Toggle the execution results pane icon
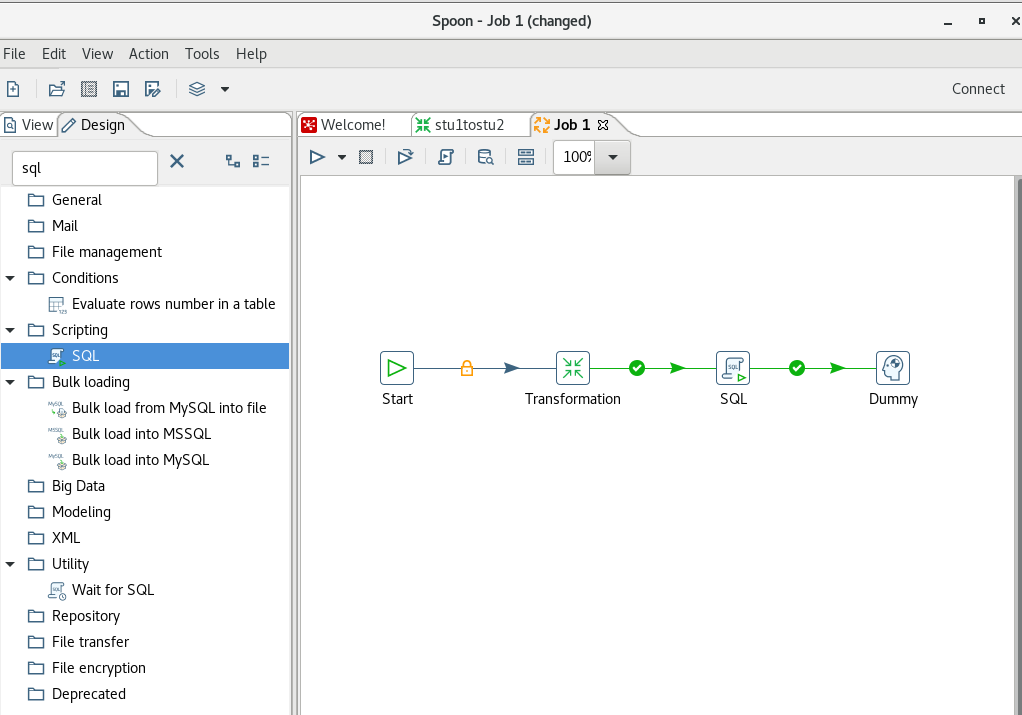The image size is (1022, 715). click(526, 157)
